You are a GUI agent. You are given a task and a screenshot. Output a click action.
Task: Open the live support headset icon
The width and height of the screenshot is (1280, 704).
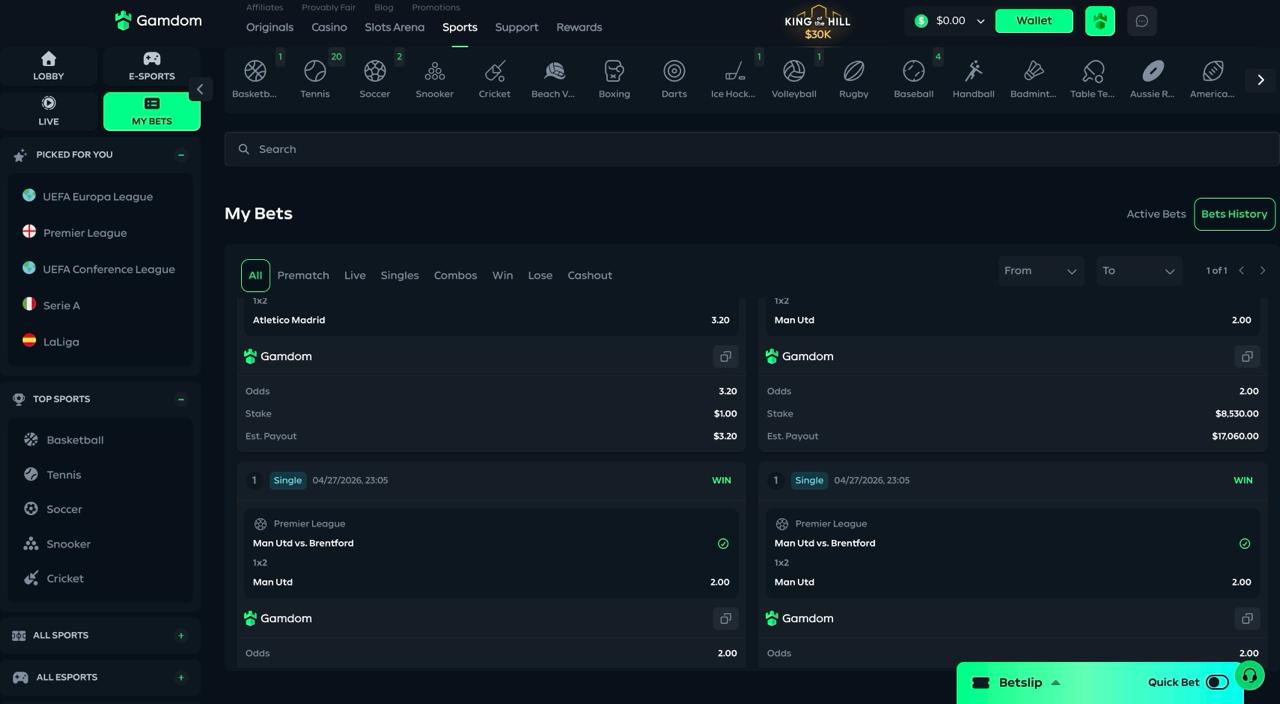(x=1249, y=676)
